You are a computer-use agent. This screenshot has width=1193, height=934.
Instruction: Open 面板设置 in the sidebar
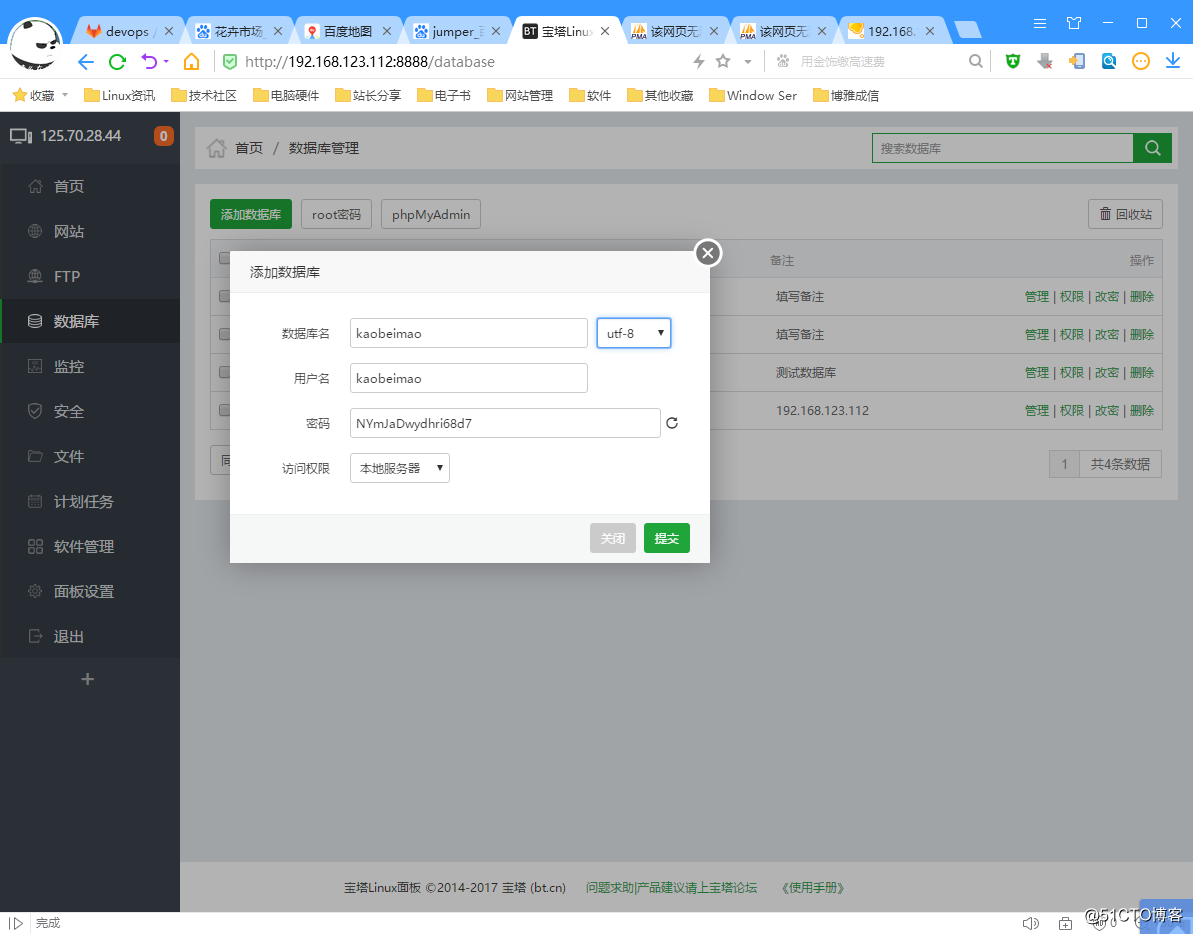tap(90, 591)
